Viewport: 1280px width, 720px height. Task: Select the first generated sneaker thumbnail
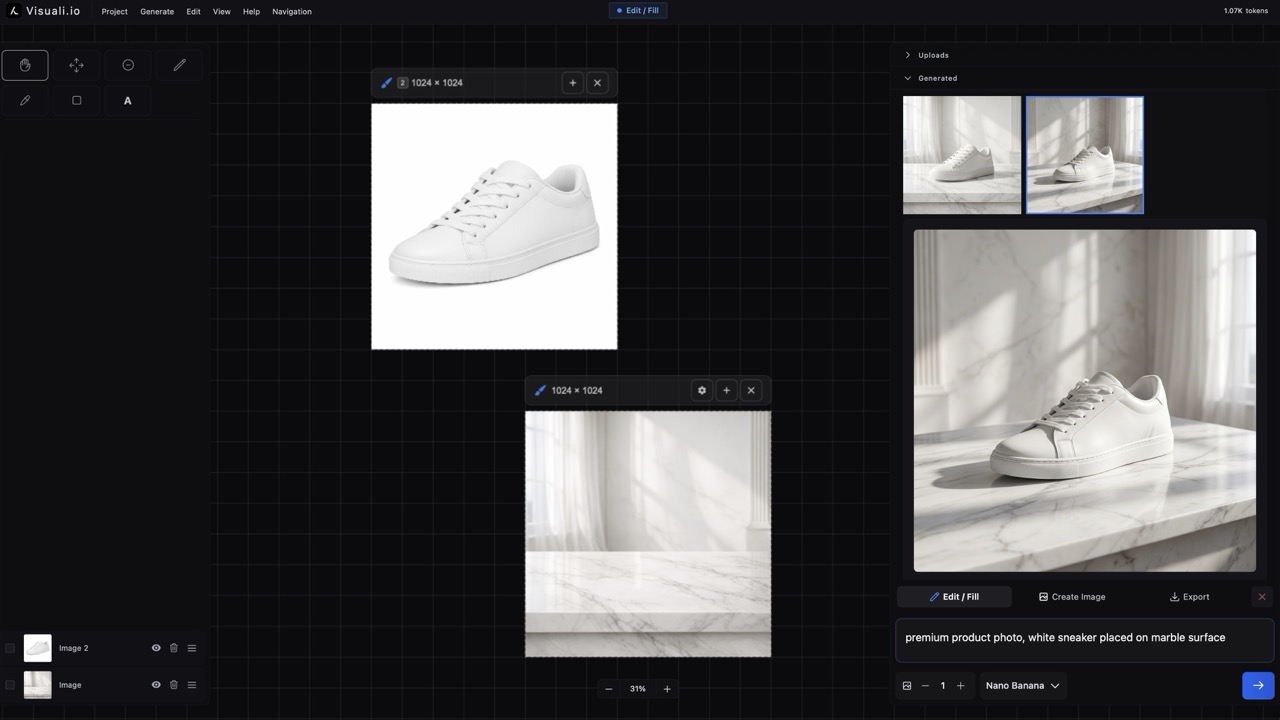[x=962, y=155]
